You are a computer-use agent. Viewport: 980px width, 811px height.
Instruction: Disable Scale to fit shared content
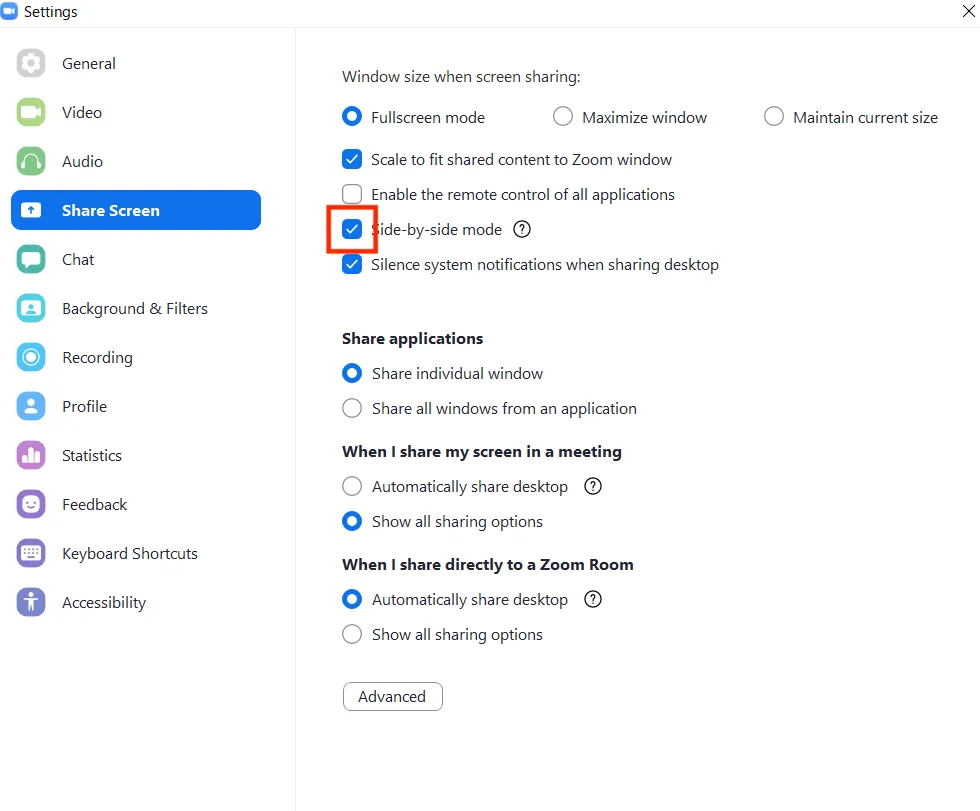352,159
